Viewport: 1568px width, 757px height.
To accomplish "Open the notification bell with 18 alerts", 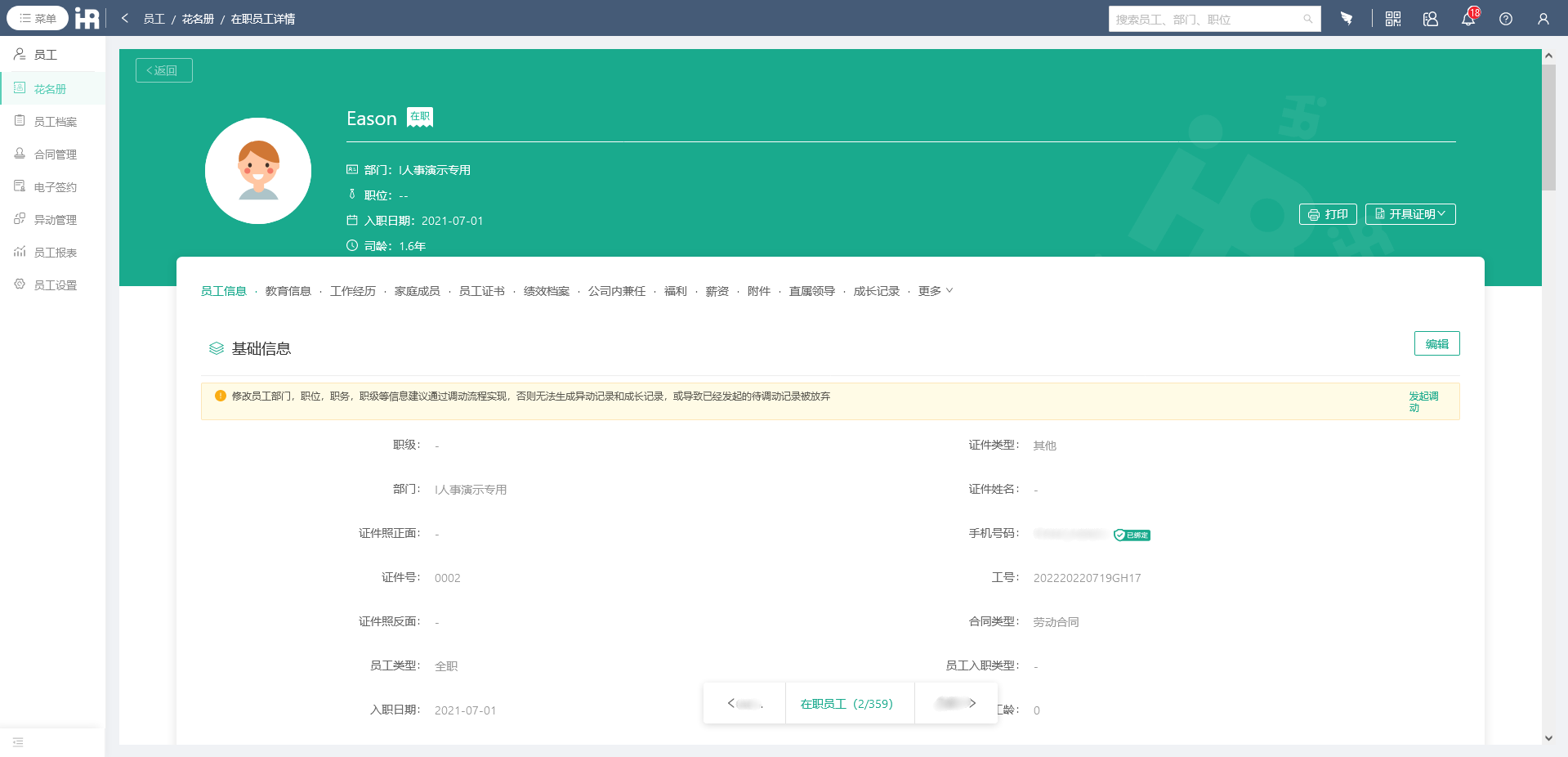I will (1467, 18).
